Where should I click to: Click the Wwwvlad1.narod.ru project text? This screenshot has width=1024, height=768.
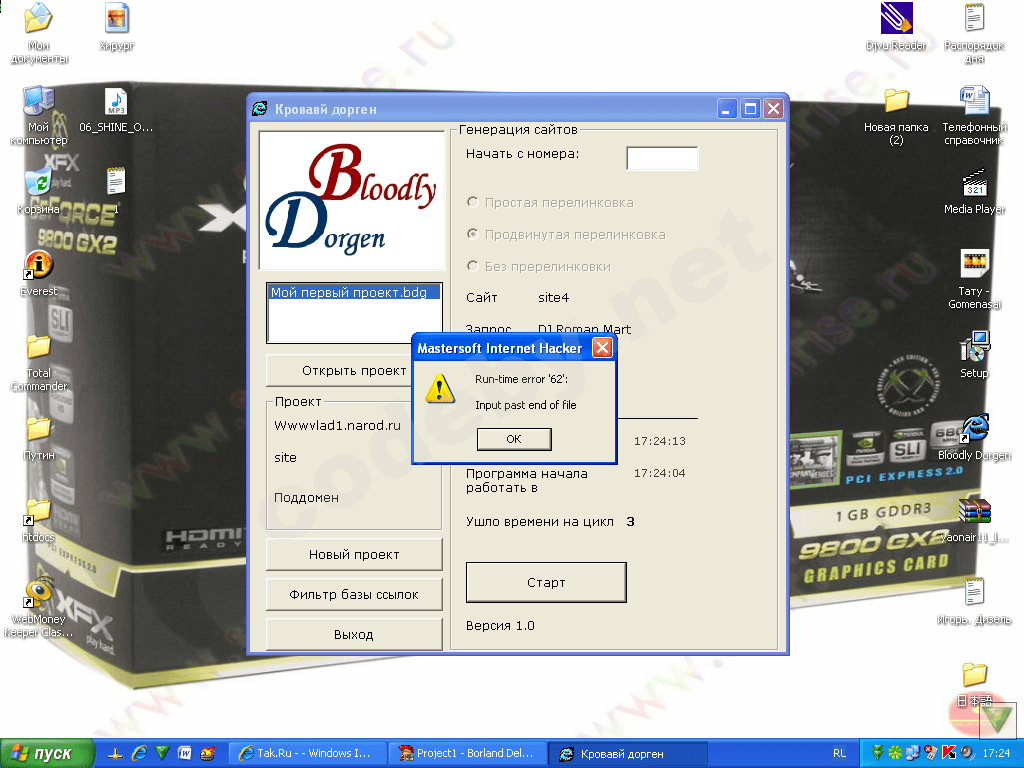coord(338,425)
